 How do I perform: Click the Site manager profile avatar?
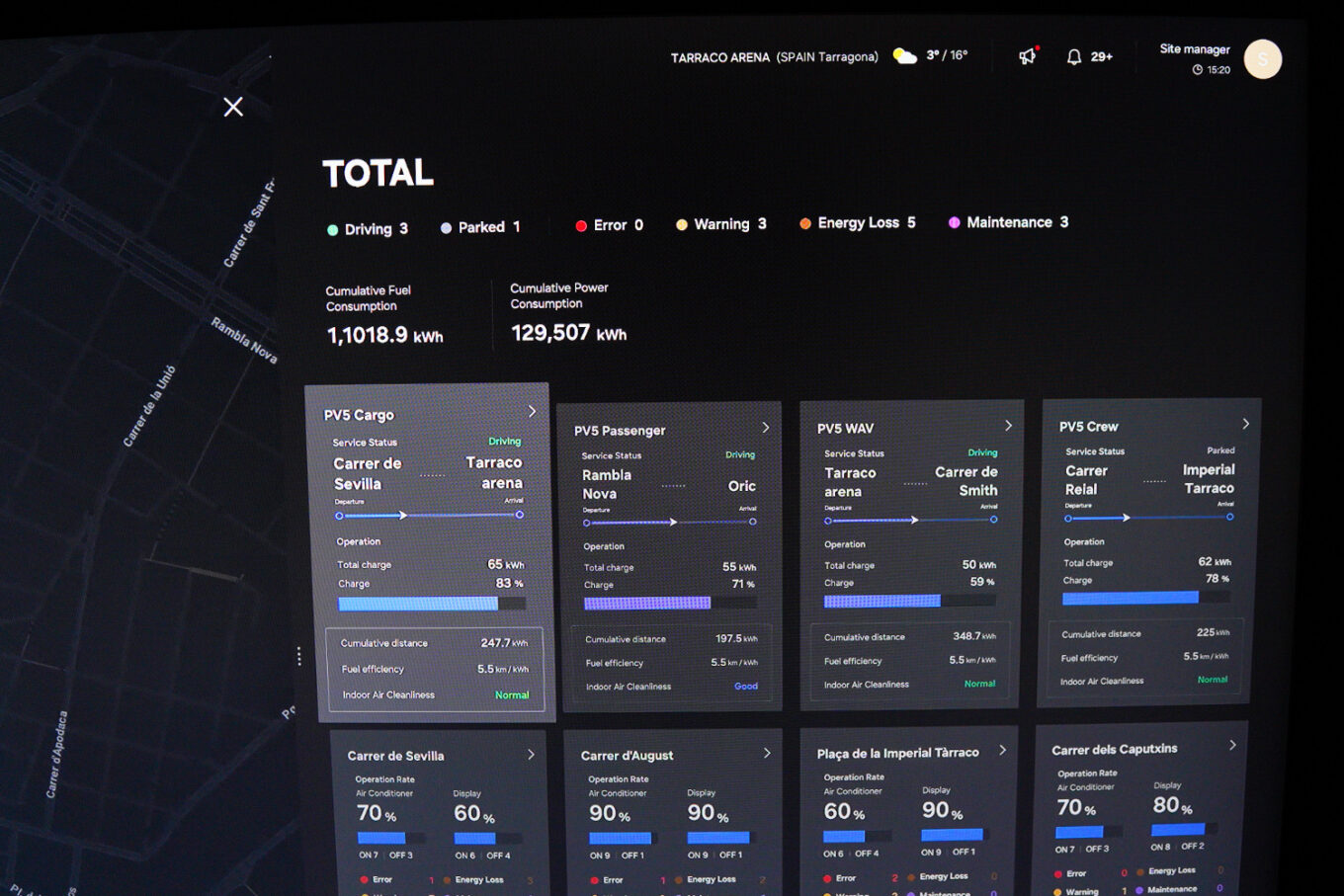pyautogui.click(x=1263, y=59)
